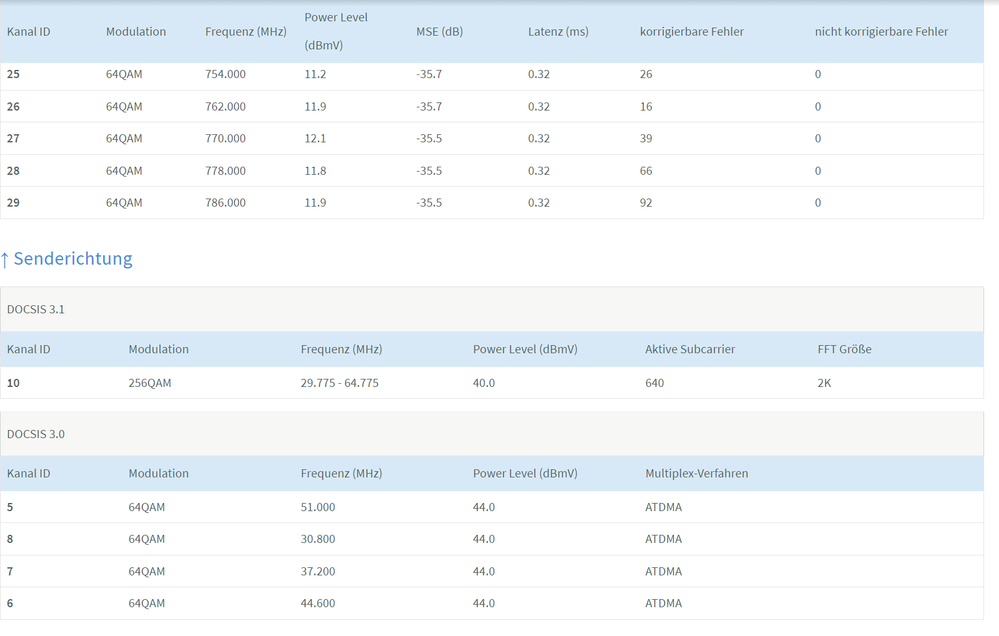The width and height of the screenshot is (999, 636).
Task: Select the DOCSIS 3.1 section header
Action: (36, 310)
